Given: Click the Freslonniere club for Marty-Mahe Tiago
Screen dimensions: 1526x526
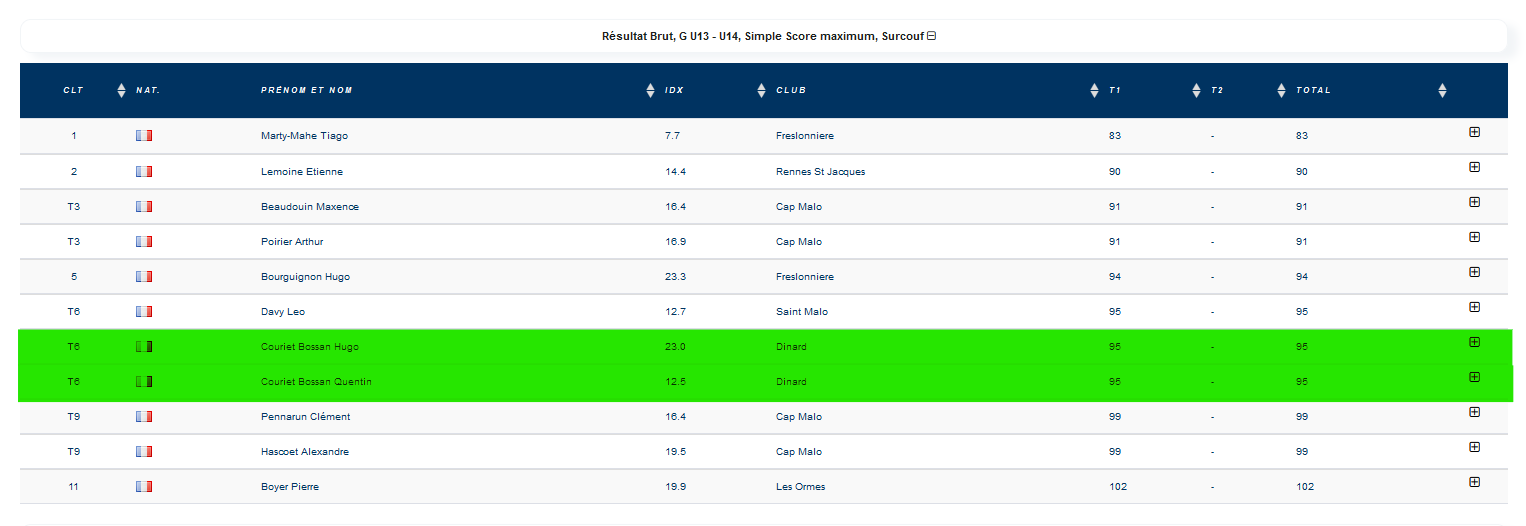Looking at the screenshot, I should click(805, 136).
